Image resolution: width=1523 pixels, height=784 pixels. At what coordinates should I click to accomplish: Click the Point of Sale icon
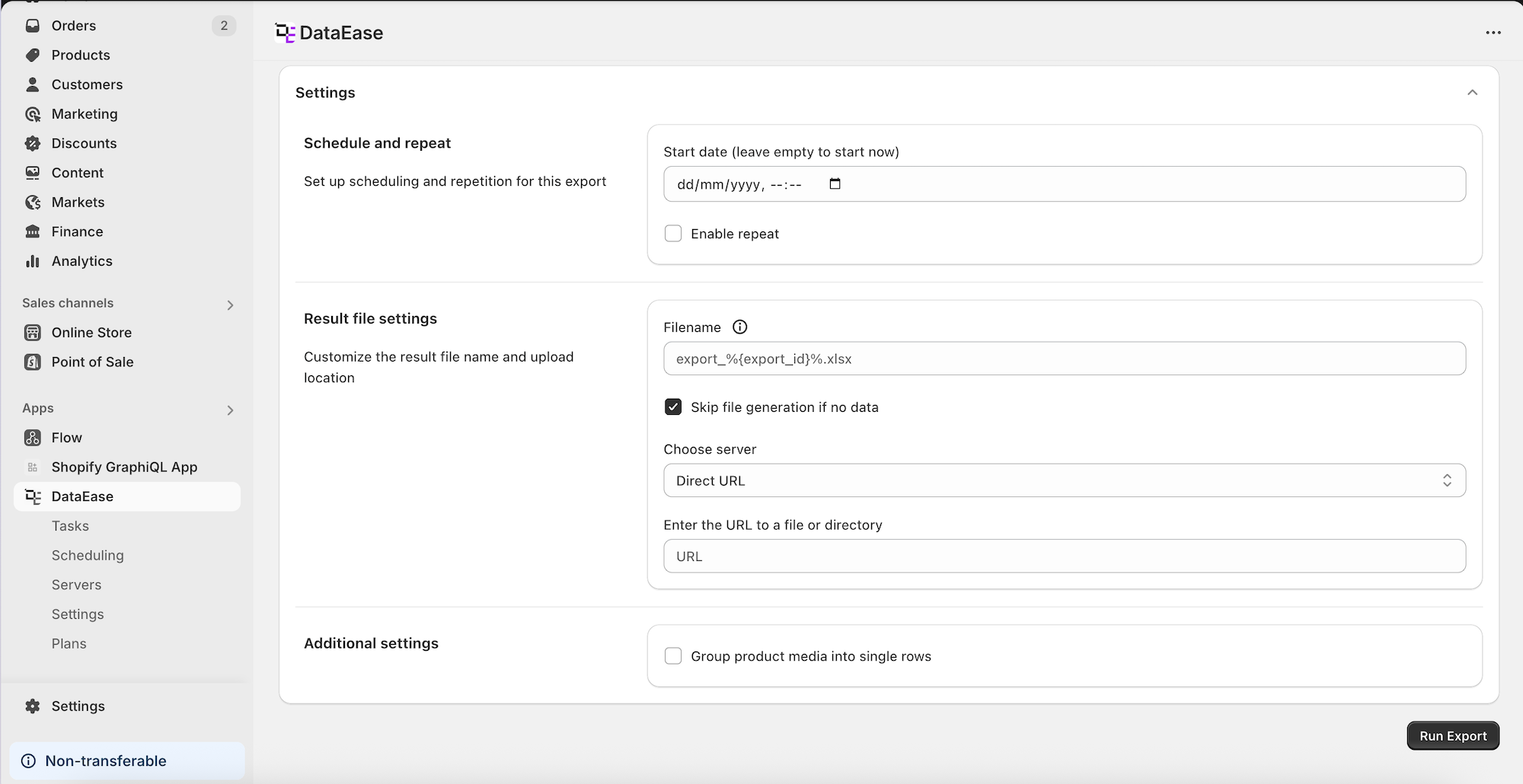coord(33,362)
